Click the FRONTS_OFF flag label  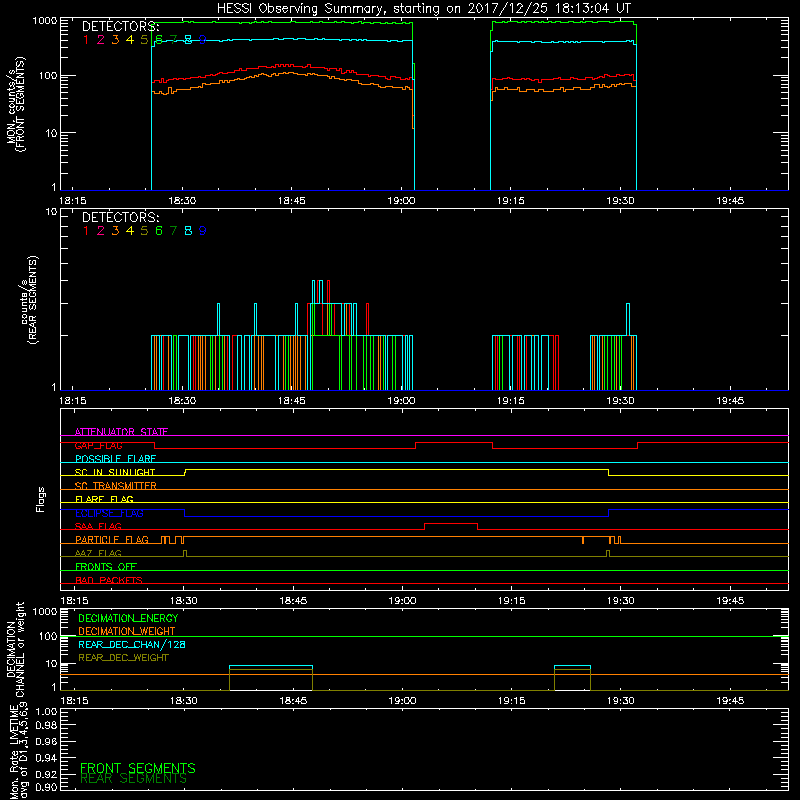tap(106, 566)
